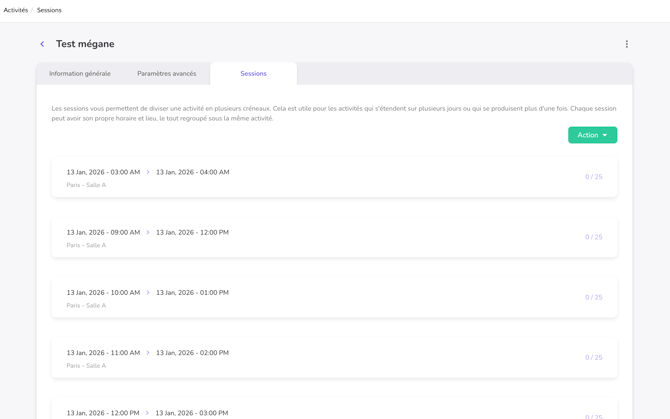Go to Activités breadcrumb link

16,10
